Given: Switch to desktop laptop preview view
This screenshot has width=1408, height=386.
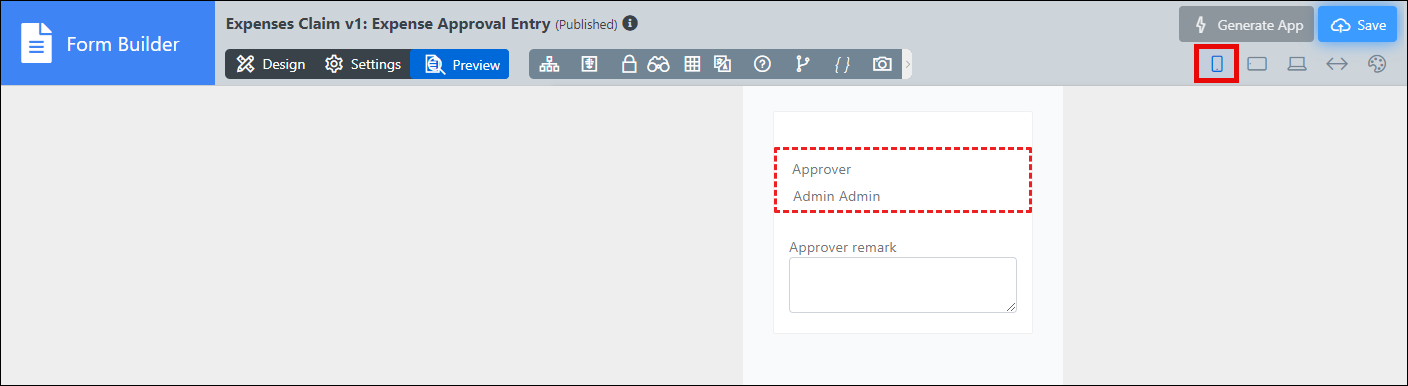Looking at the screenshot, I should tap(1297, 64).
